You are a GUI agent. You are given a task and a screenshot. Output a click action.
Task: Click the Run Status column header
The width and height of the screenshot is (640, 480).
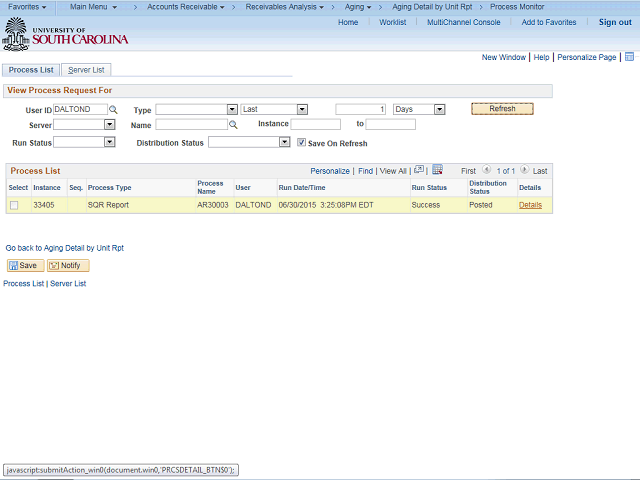coord(429,188)
